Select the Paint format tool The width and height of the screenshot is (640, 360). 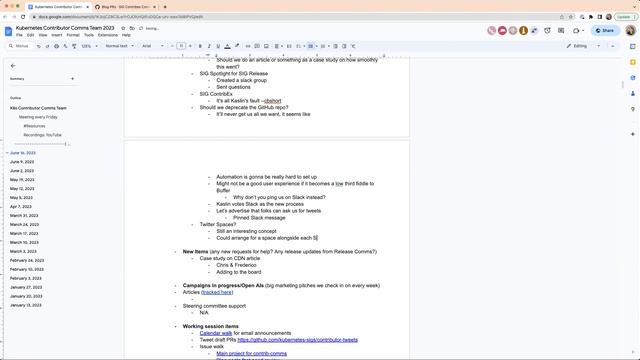click(74, 46)
